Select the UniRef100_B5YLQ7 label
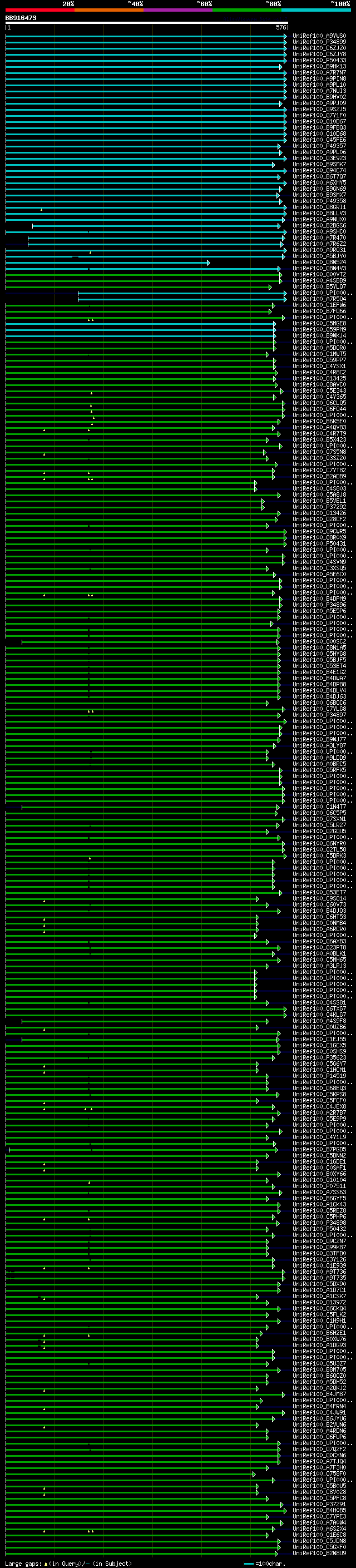The image size is (356, 1568). (319, 286)
